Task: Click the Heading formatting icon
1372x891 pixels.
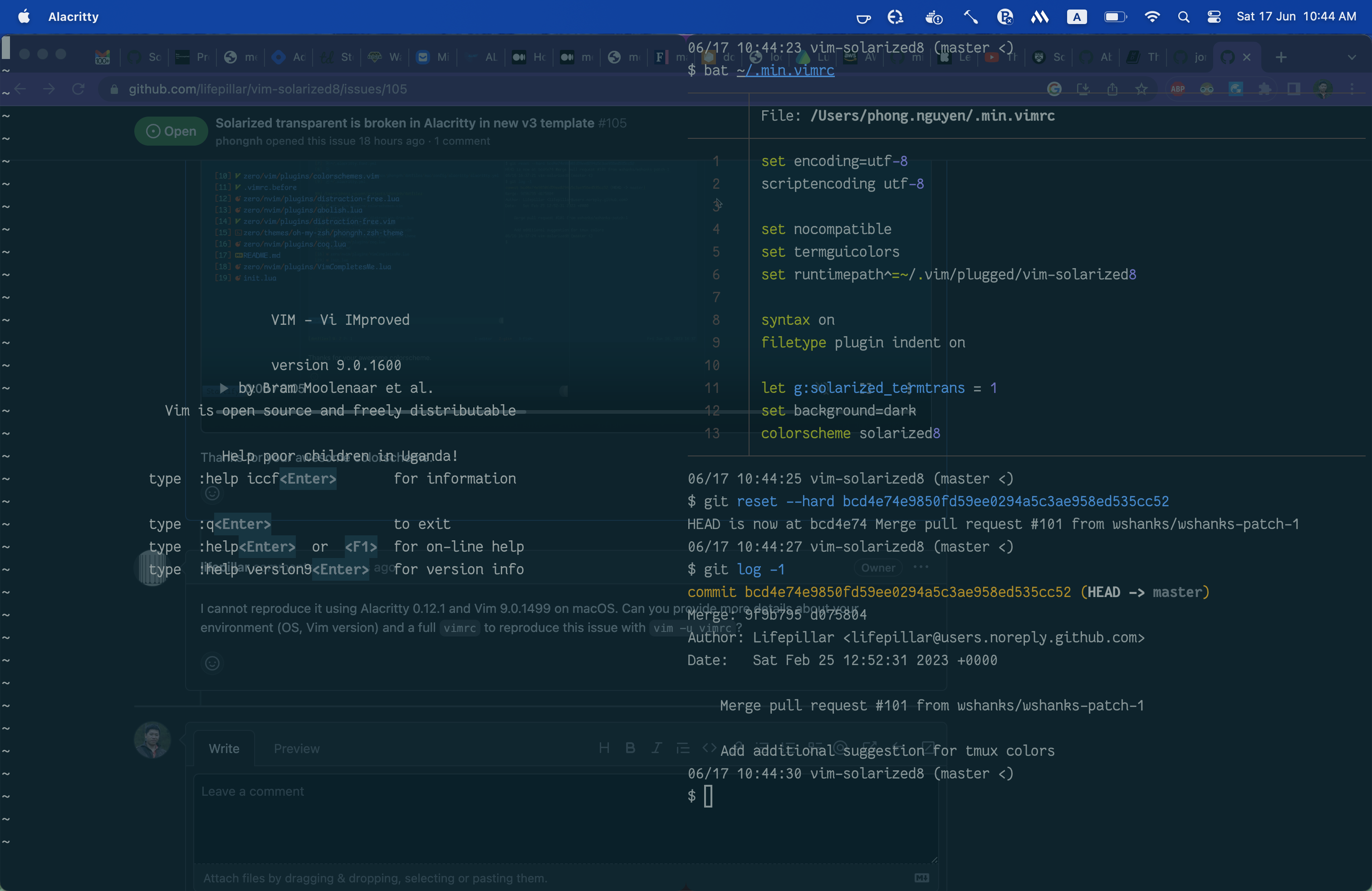Action: click(x=603, y=748)
